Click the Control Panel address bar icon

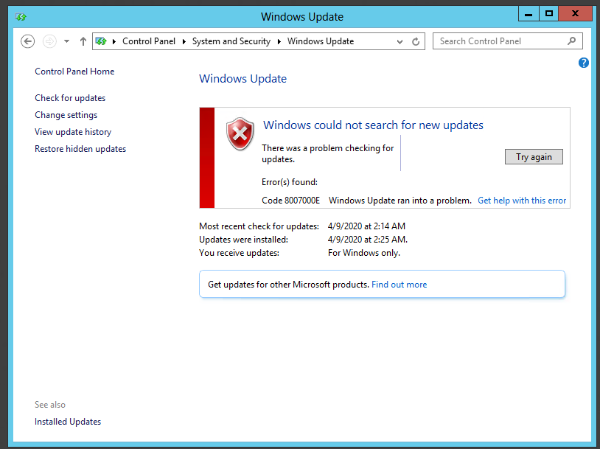(102, 42)
